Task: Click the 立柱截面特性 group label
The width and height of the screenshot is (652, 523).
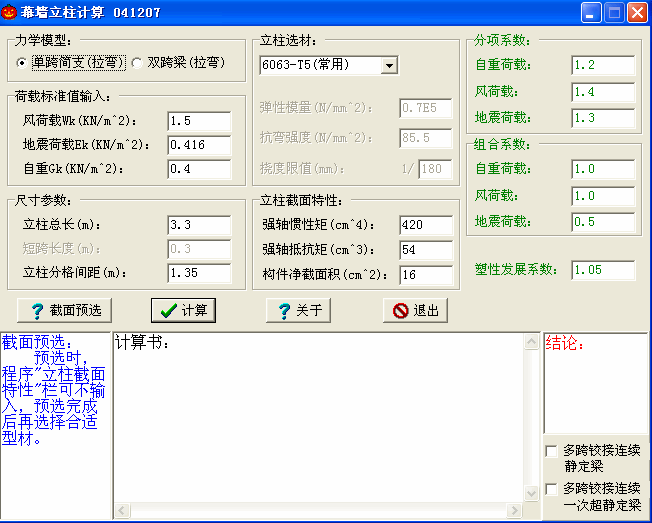Action: (301, 200)
